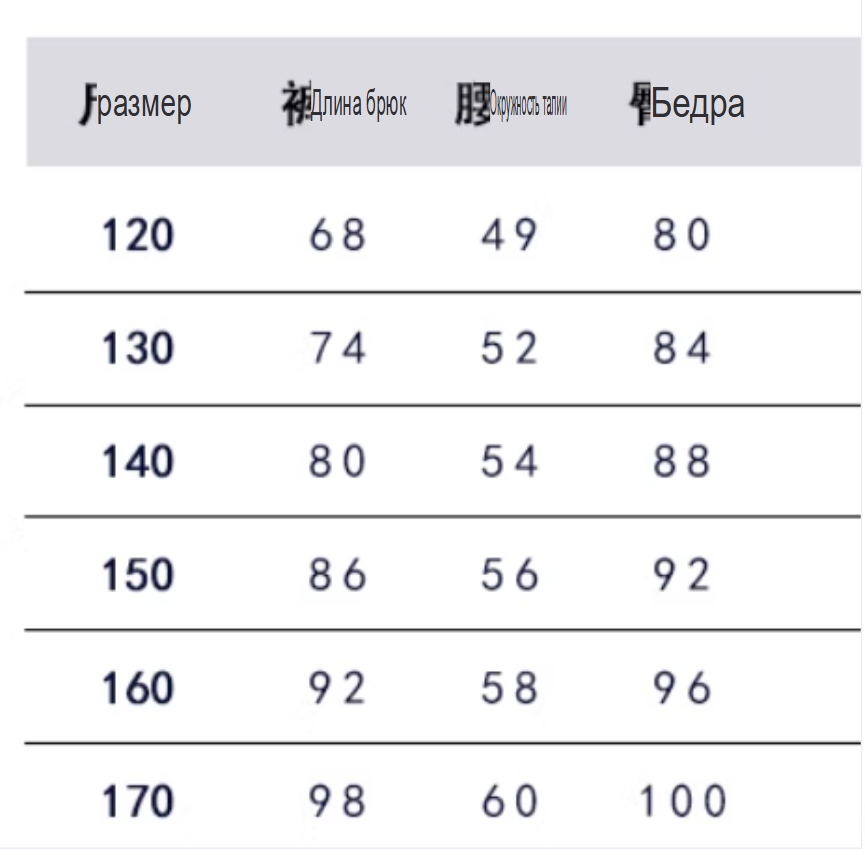Click pant length value 86
The width and height of the screenshot is (865, 855).
338,574
